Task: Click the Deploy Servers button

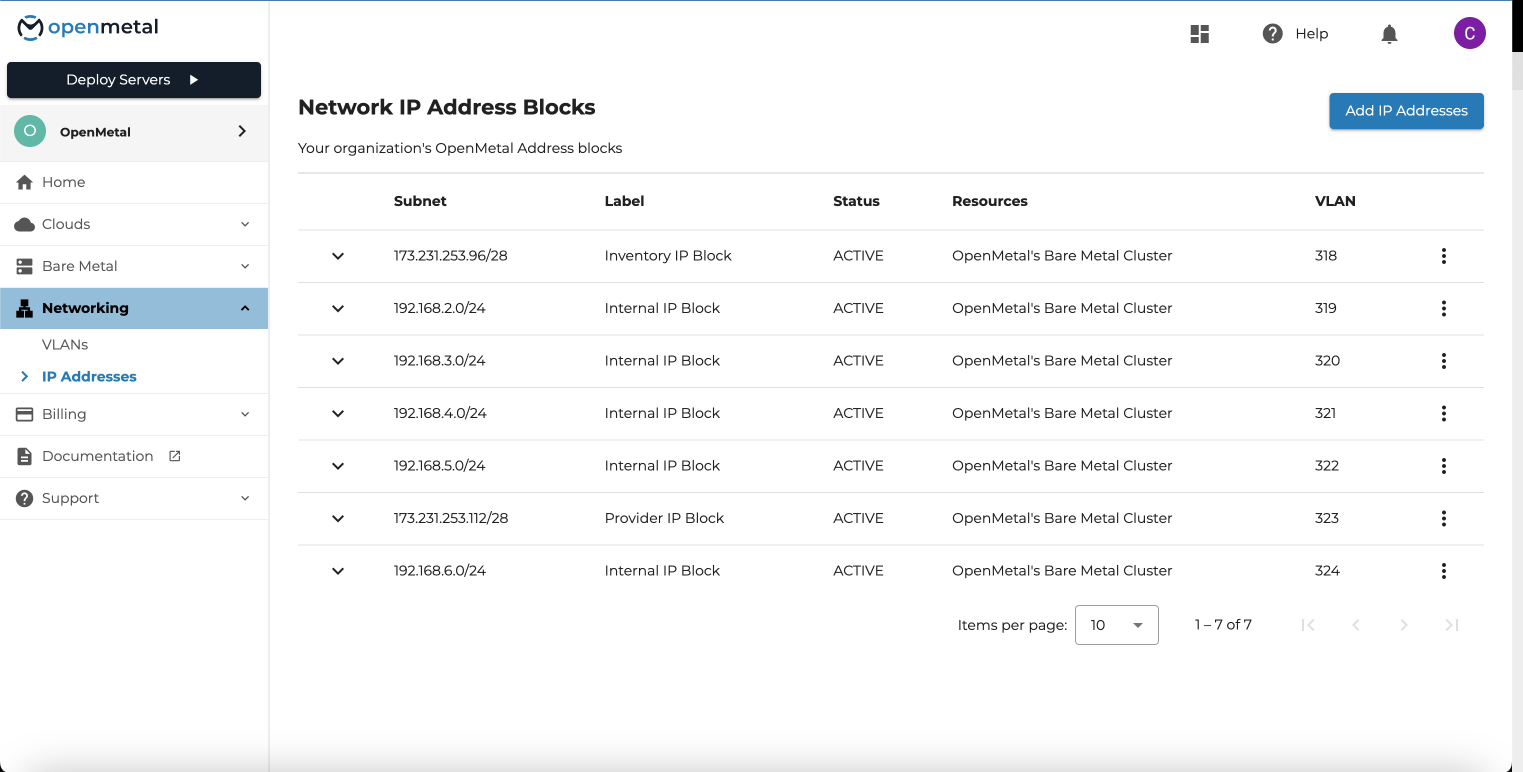Action: 133,80
